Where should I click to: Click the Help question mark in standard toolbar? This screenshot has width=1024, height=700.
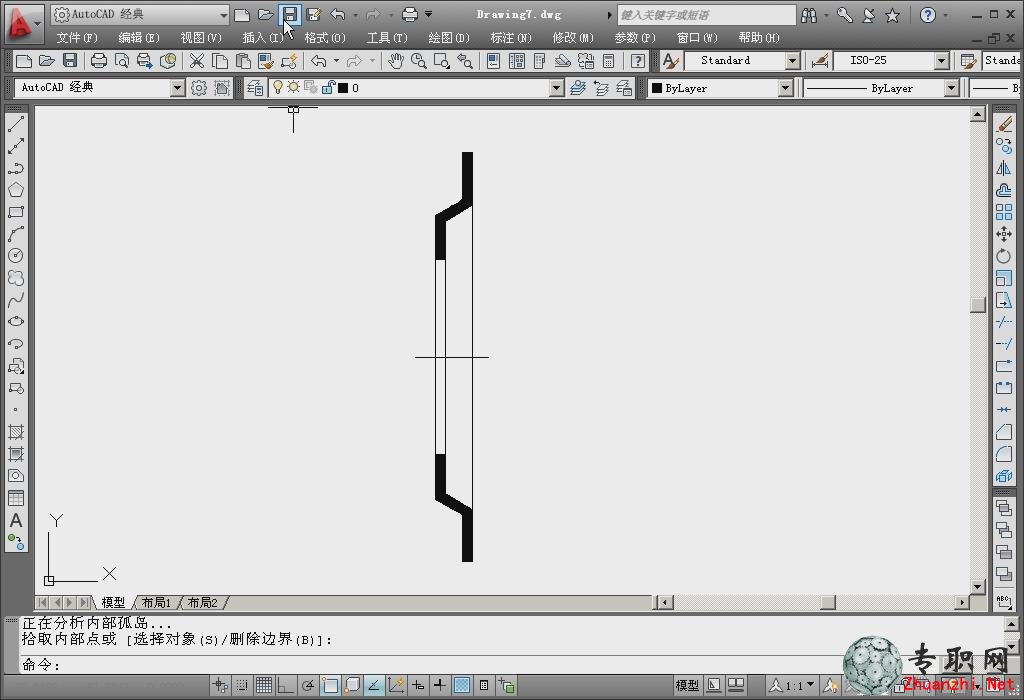[637, 61]
